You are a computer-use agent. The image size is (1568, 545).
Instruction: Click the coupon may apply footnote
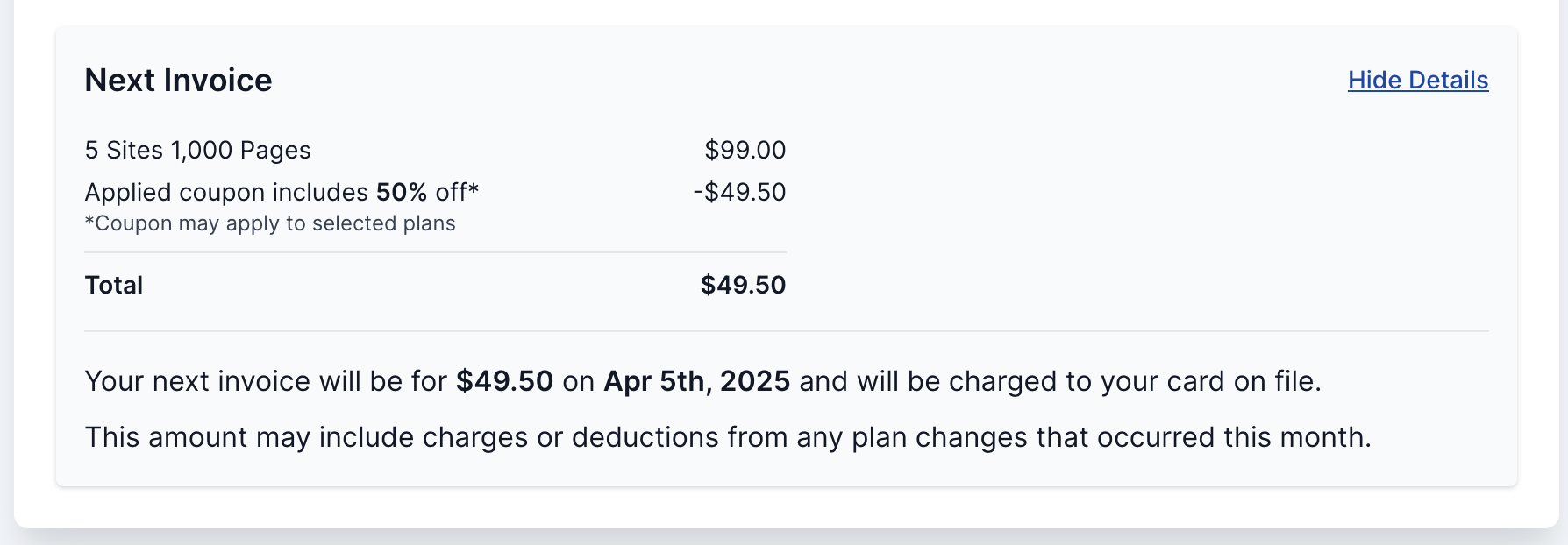click(x=270, y=223)
